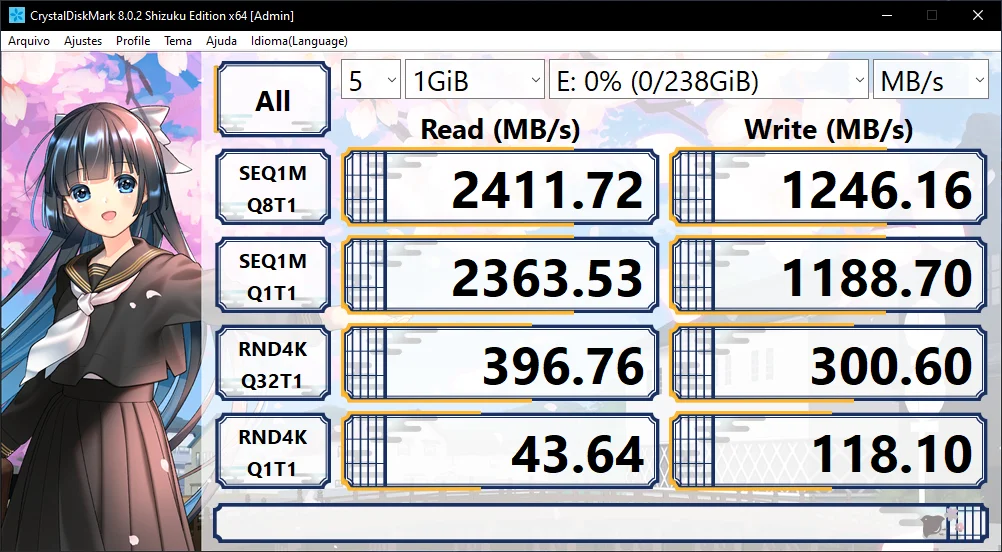The width and height of the screenshot is (1002, 552).
Task: Open the Arquivo menu
Action: pos(29,41)
